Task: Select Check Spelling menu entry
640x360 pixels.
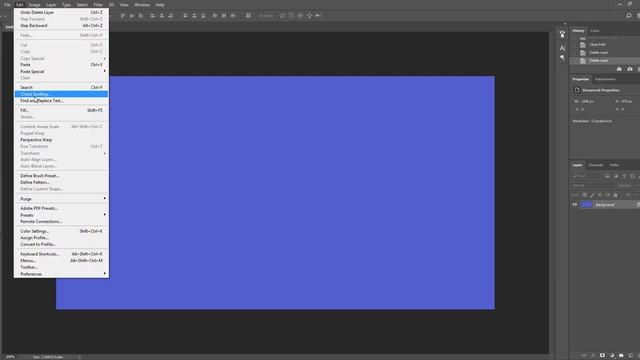Action: tap(61, 94)
